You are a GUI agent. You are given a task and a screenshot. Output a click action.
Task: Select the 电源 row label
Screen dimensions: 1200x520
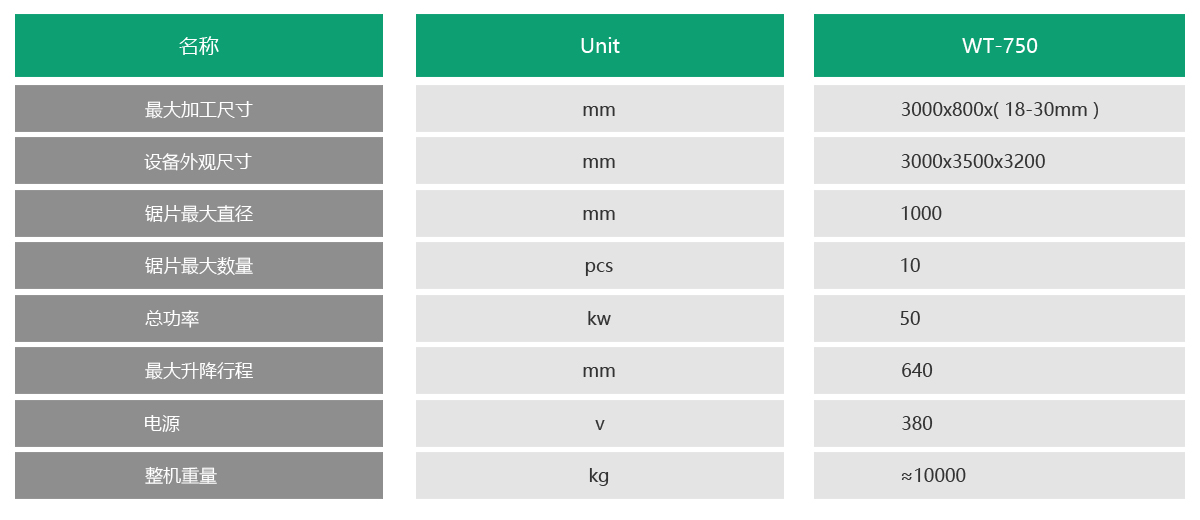pos(162,424)
